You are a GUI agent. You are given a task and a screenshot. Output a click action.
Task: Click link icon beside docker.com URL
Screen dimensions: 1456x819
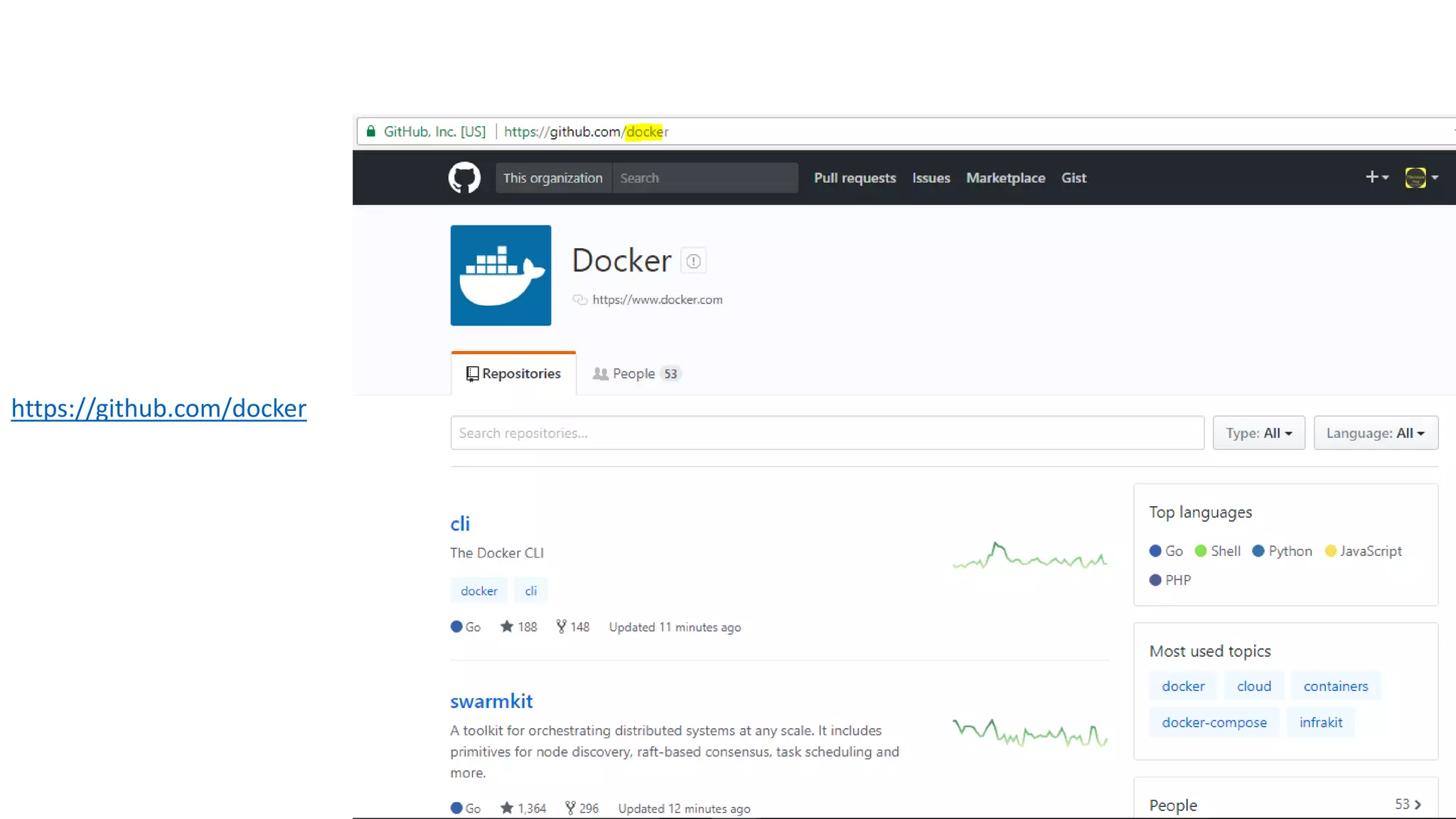[x=580, y=300]
